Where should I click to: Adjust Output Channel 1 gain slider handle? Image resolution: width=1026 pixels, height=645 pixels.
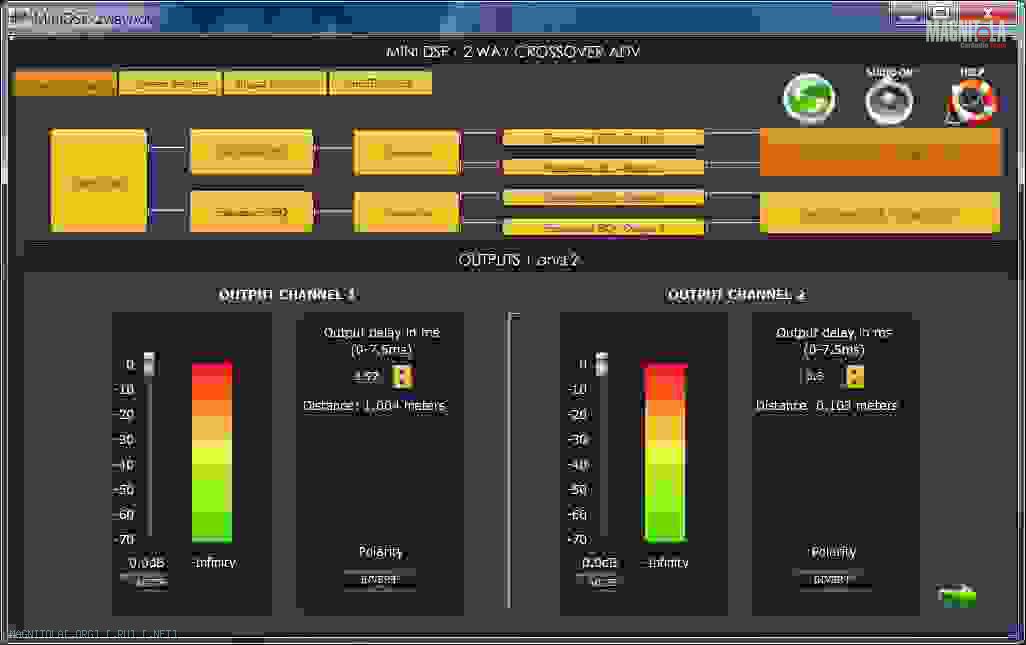tap(149, 364)
